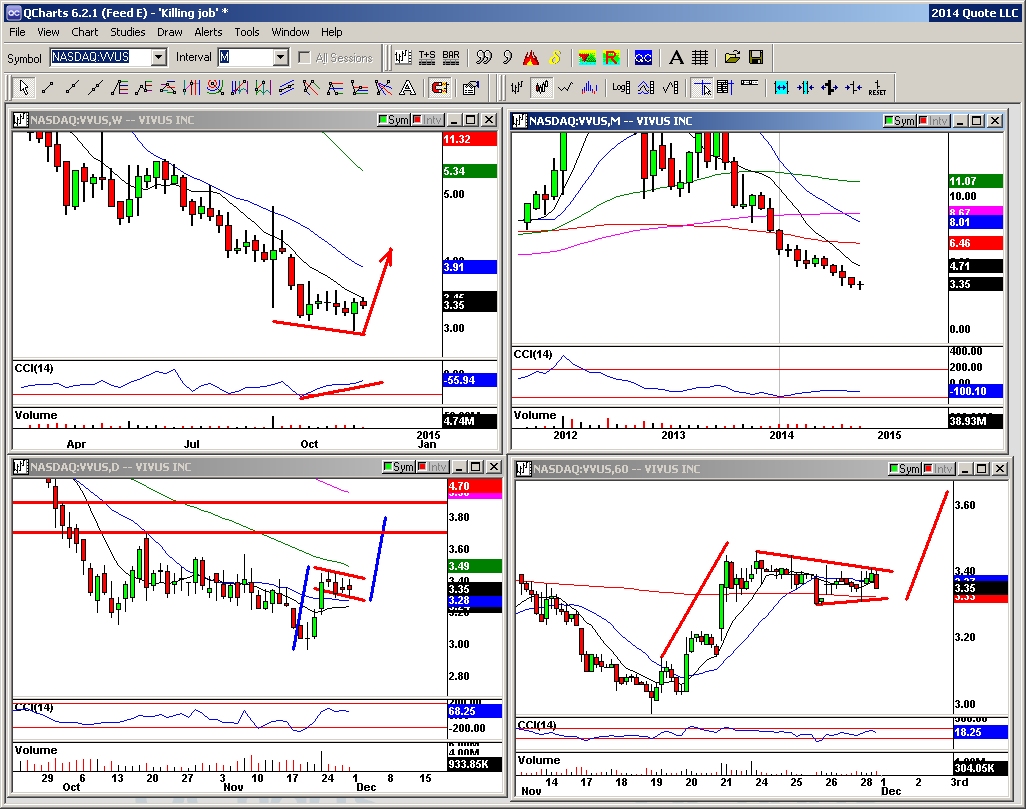Image resolution: width=1026 pixels, height=809 pixels.
Task: Open Time and Sales (T+S) window
Action: [x=427, y=58]
